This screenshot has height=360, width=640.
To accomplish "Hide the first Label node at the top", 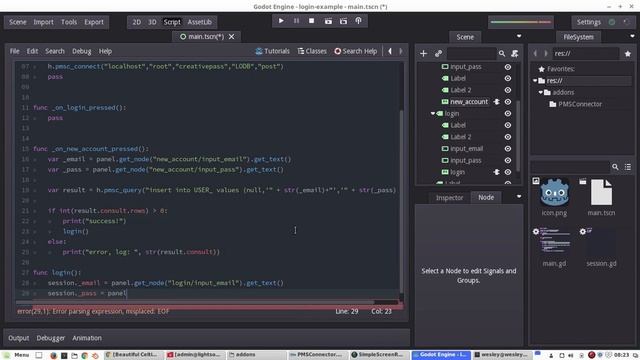I will point(508,78).
